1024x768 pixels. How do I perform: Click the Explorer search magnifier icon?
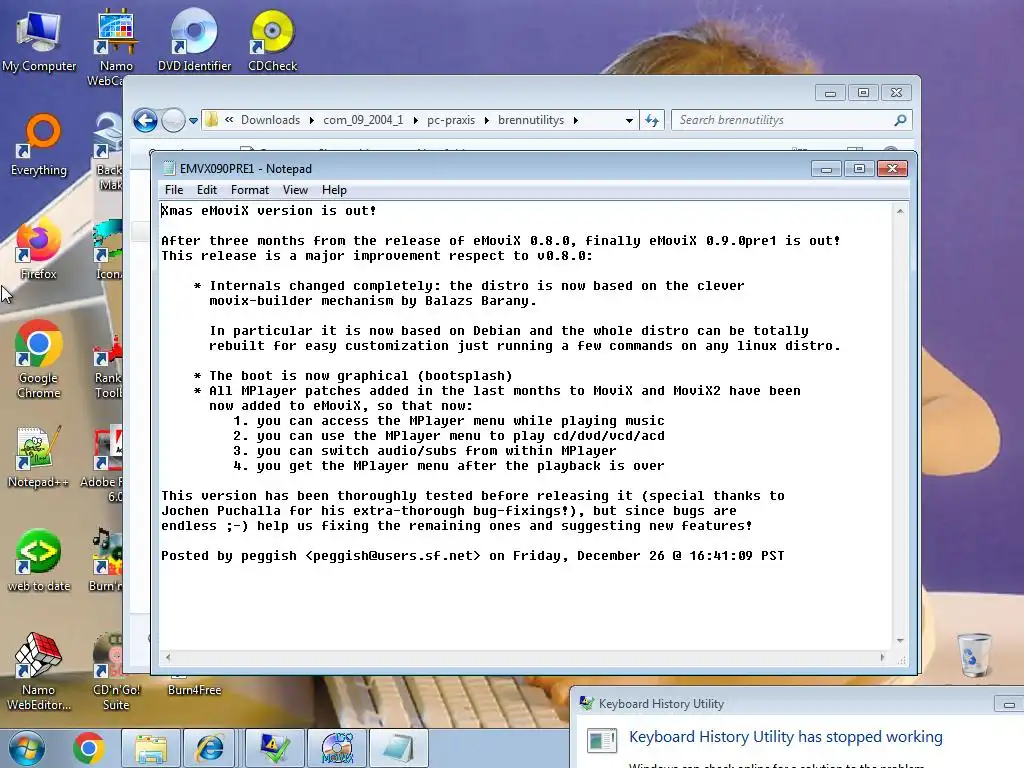pyautogui.click(x=900, y=120)
